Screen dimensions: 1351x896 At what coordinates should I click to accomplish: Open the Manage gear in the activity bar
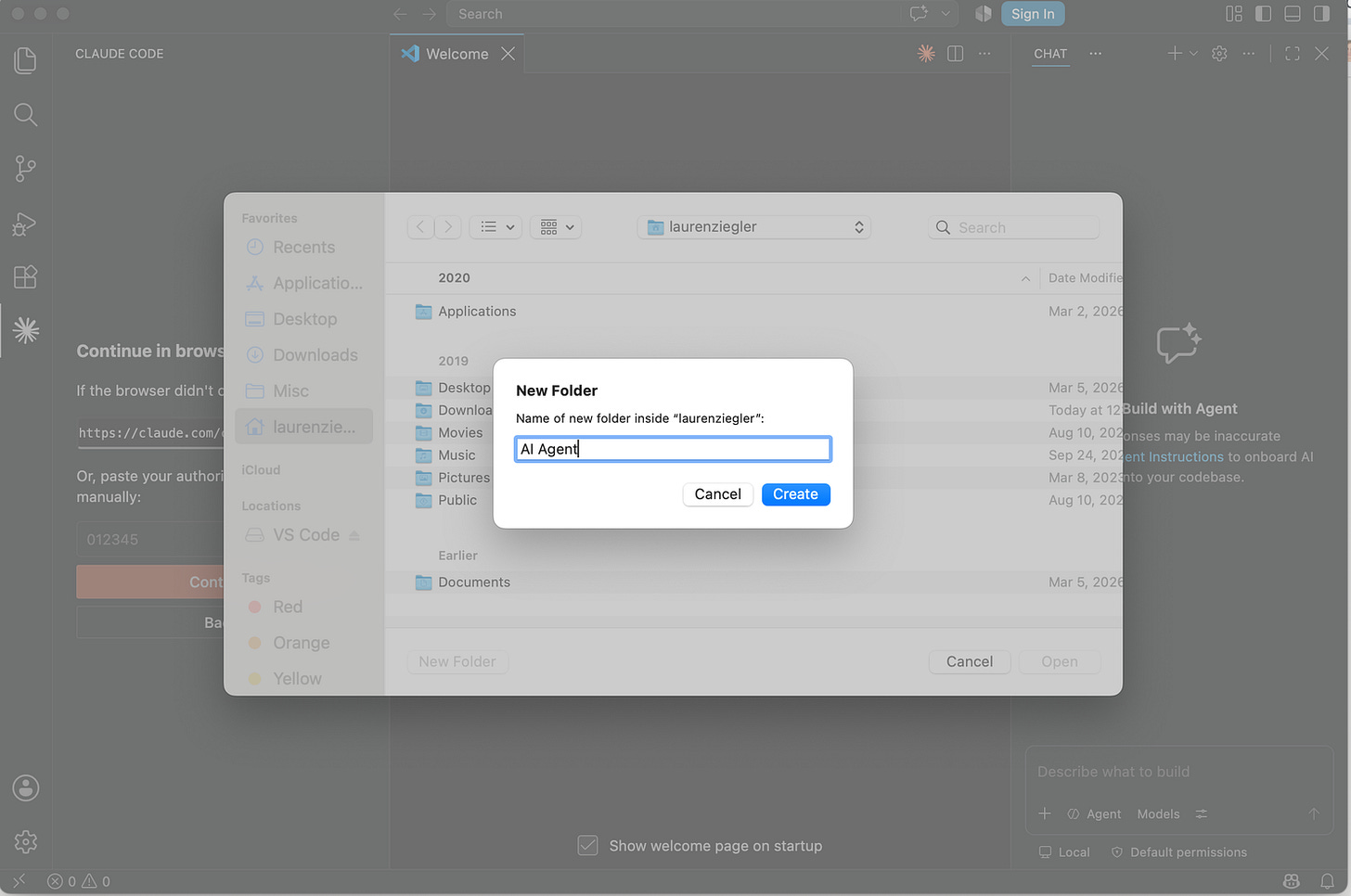(x=26, y=841)
